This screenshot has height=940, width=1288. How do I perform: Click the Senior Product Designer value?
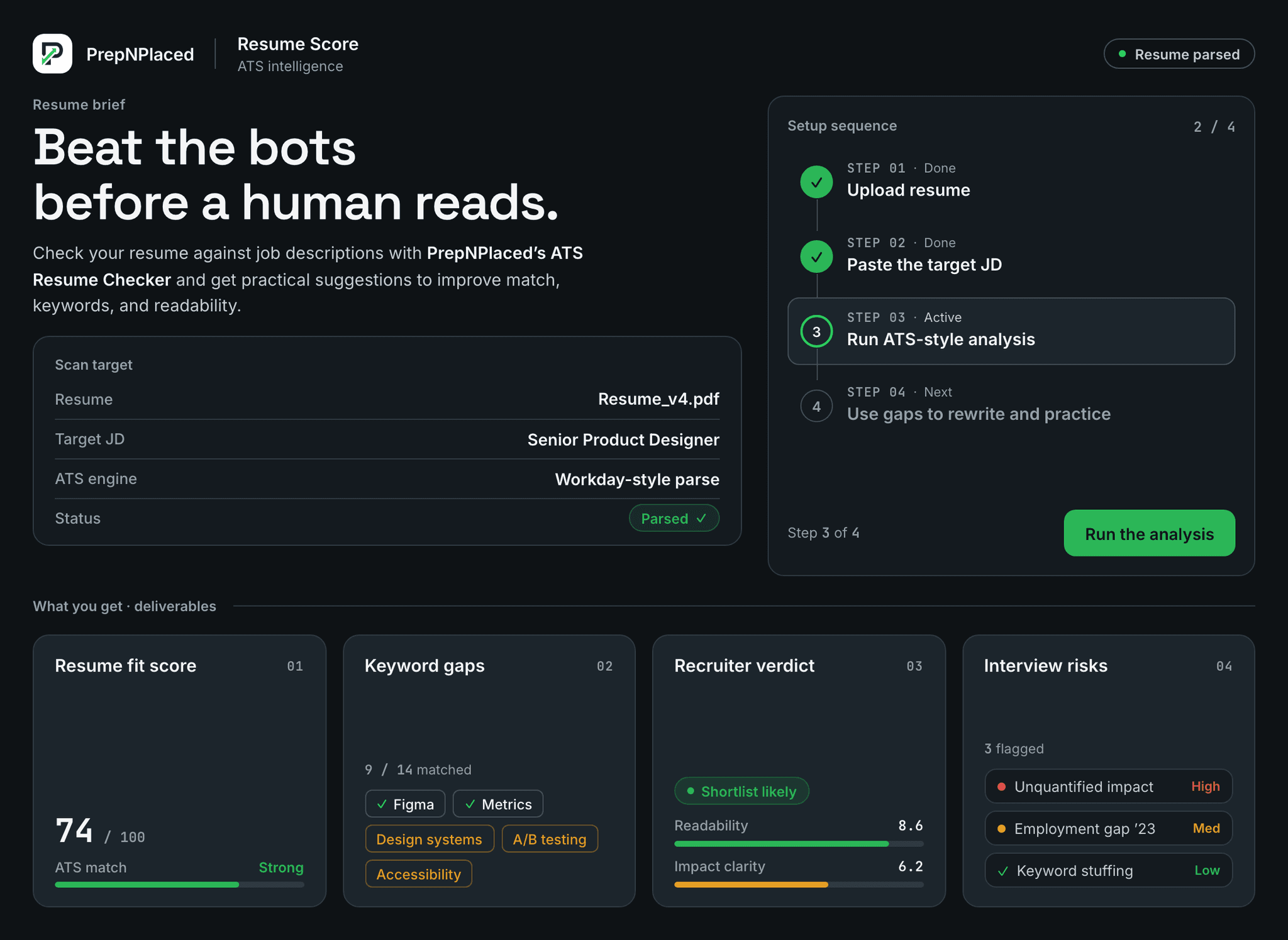click(623, 440)
